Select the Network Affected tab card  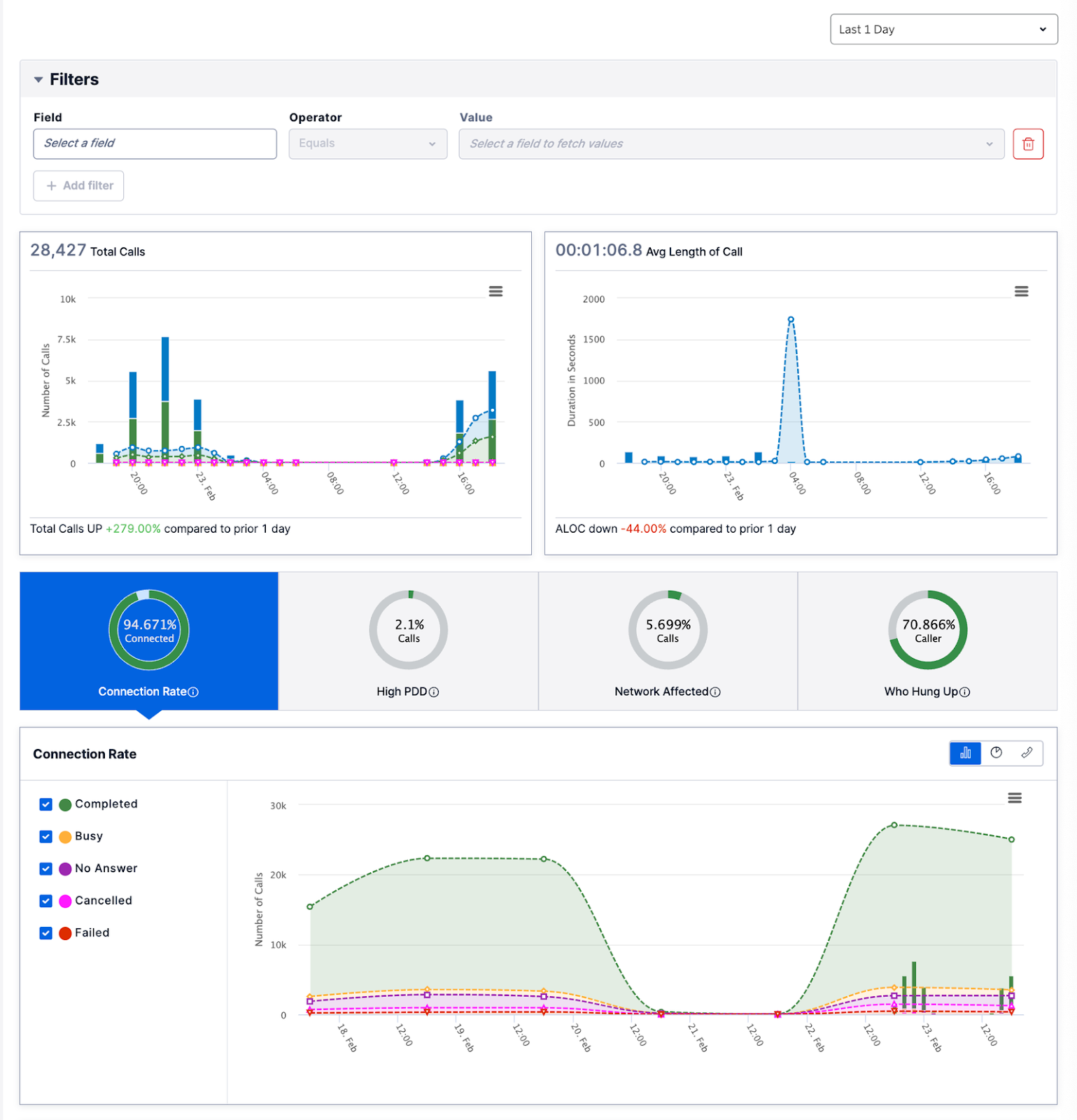[668, 641]
